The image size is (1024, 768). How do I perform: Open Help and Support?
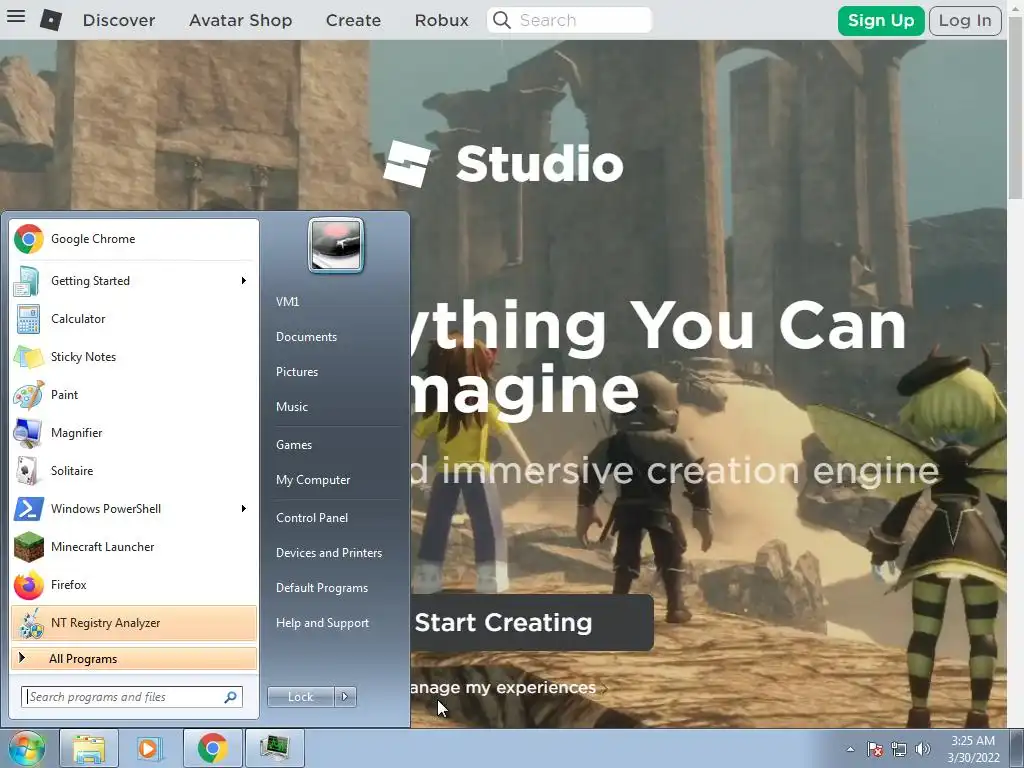pyautogui.click(x=322, y=623)
